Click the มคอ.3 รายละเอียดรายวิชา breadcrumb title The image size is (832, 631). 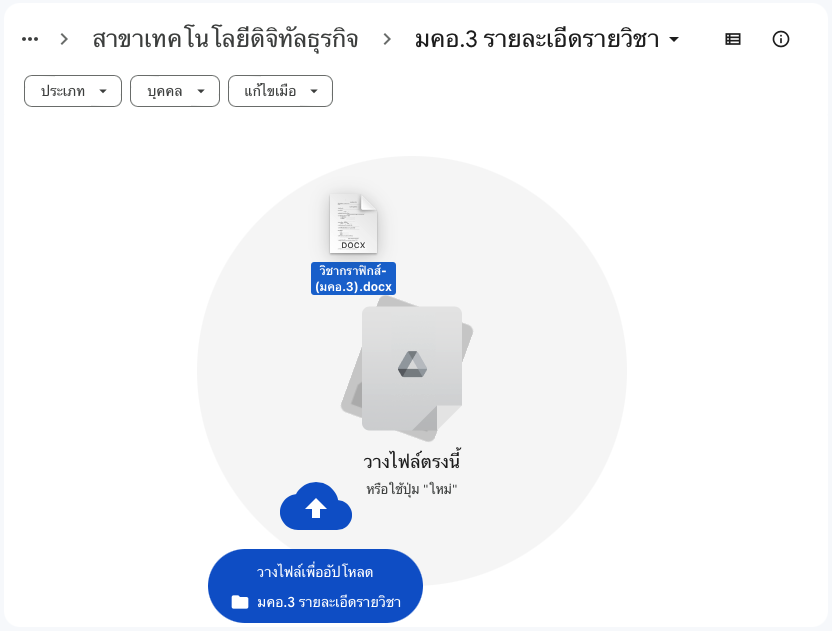[536, 39]
